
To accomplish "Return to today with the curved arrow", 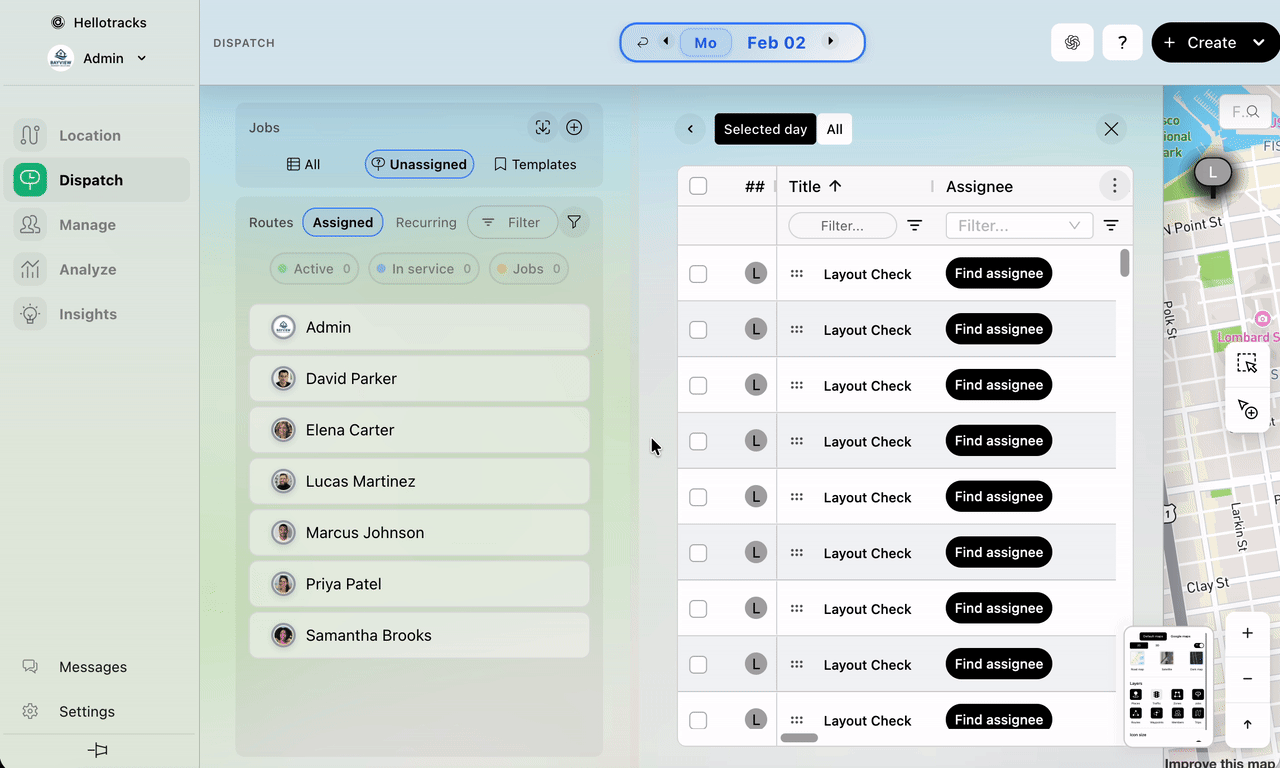I will [x=643, y=42].
